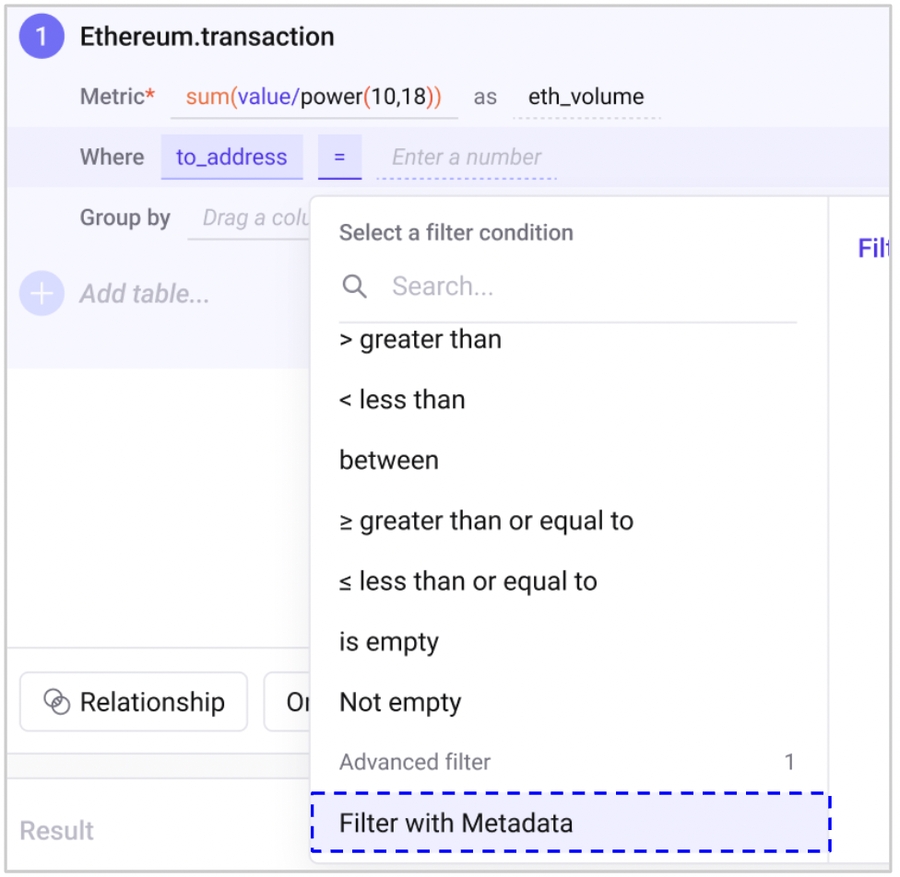Click the Enter a number value field

click(x=466, y=157)
